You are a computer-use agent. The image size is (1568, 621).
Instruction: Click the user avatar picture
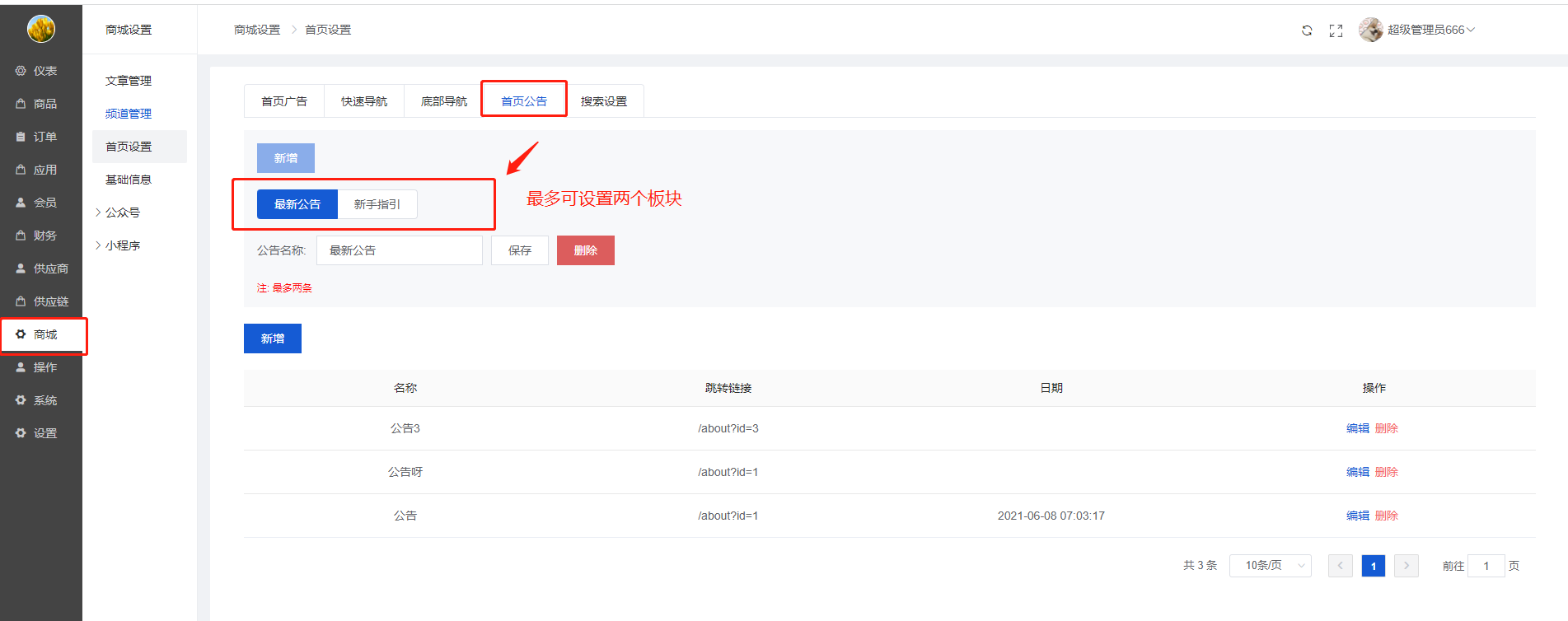pos(1370,30)
